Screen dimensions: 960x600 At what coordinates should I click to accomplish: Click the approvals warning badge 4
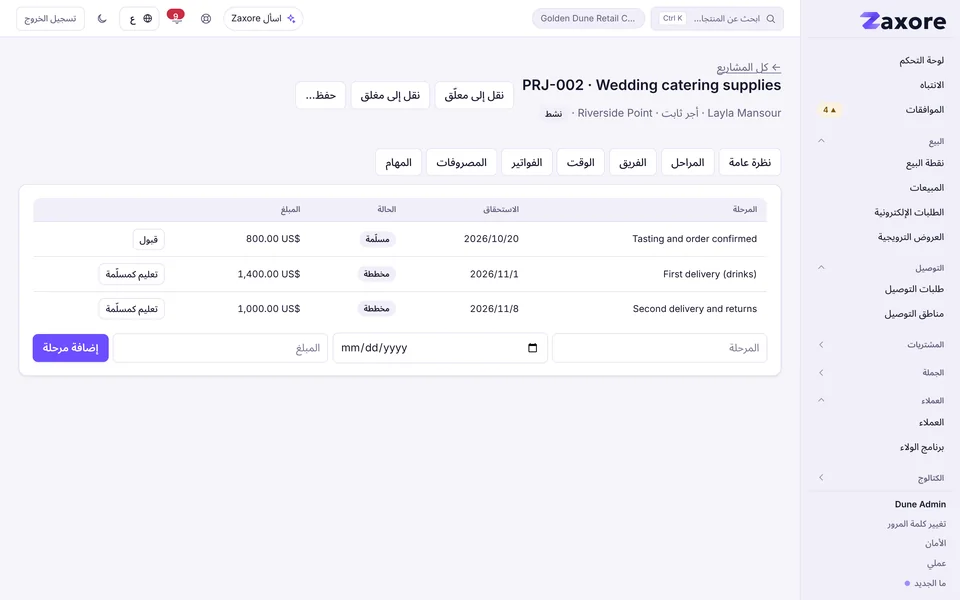coord(830,110)
